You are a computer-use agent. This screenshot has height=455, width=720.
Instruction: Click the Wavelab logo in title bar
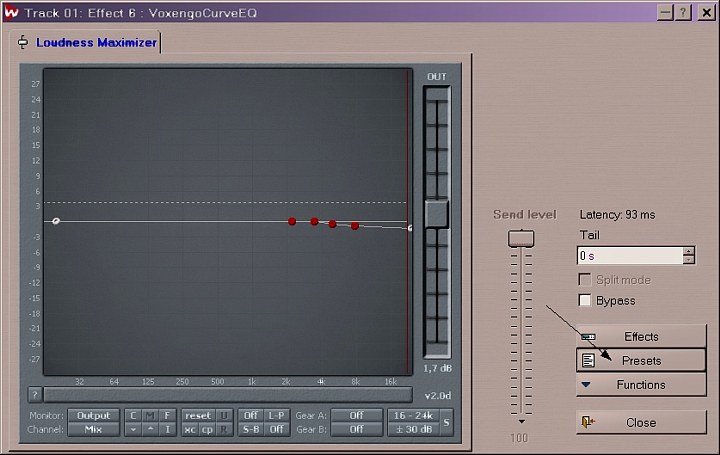11,12
